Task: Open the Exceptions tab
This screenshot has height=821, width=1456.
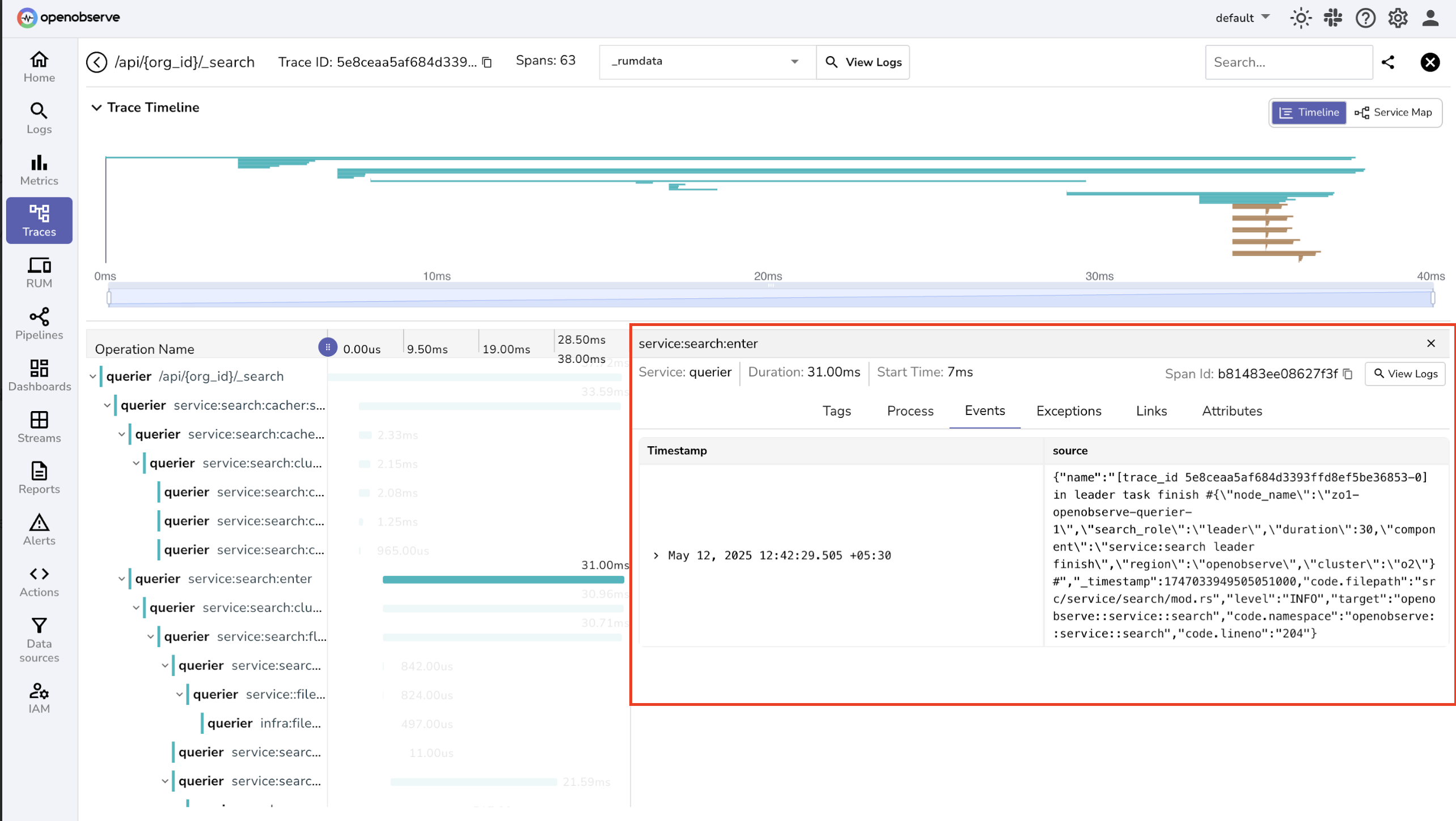Action: 1068,411
